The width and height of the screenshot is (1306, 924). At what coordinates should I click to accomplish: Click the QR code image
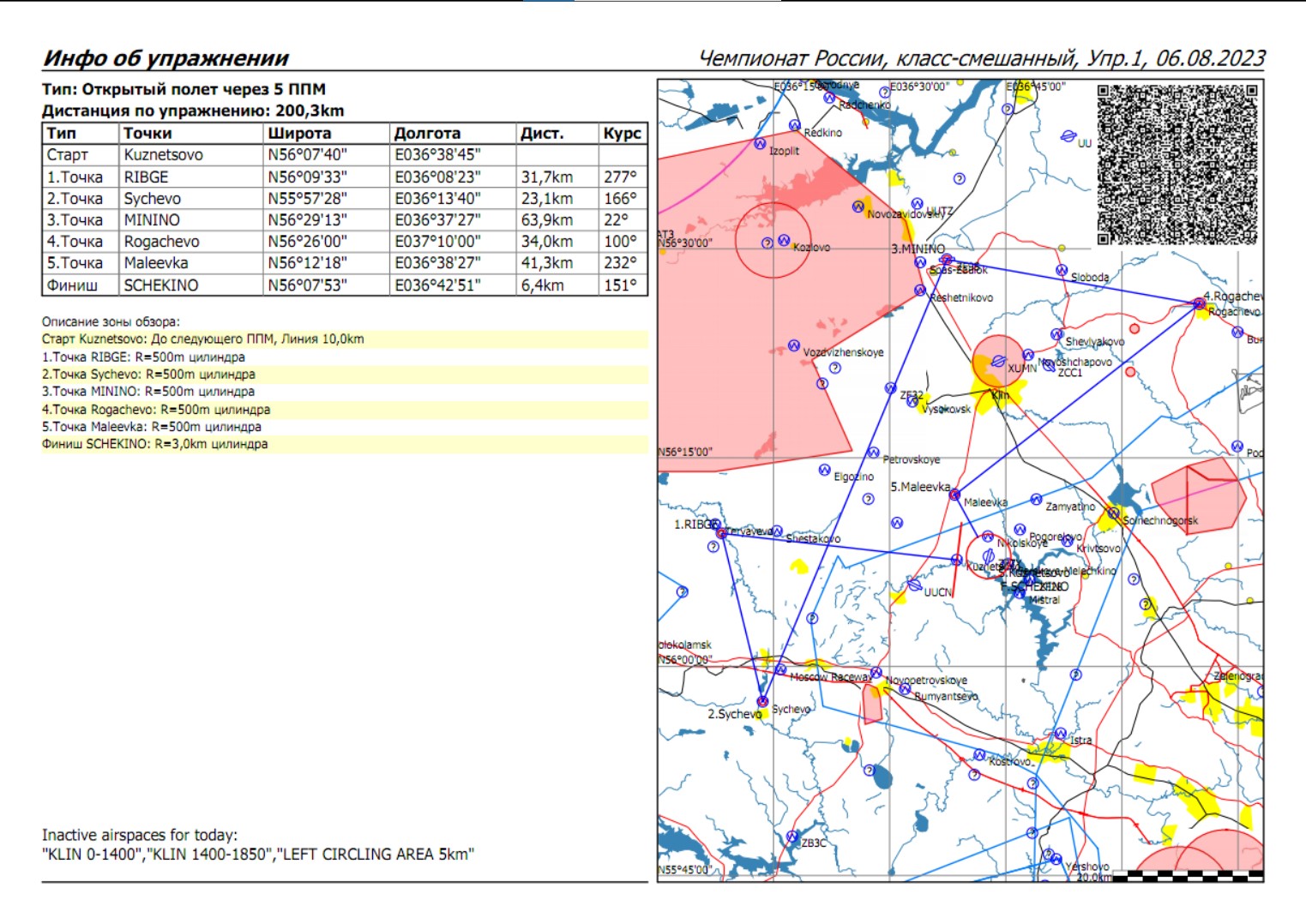click(1177, 164)
